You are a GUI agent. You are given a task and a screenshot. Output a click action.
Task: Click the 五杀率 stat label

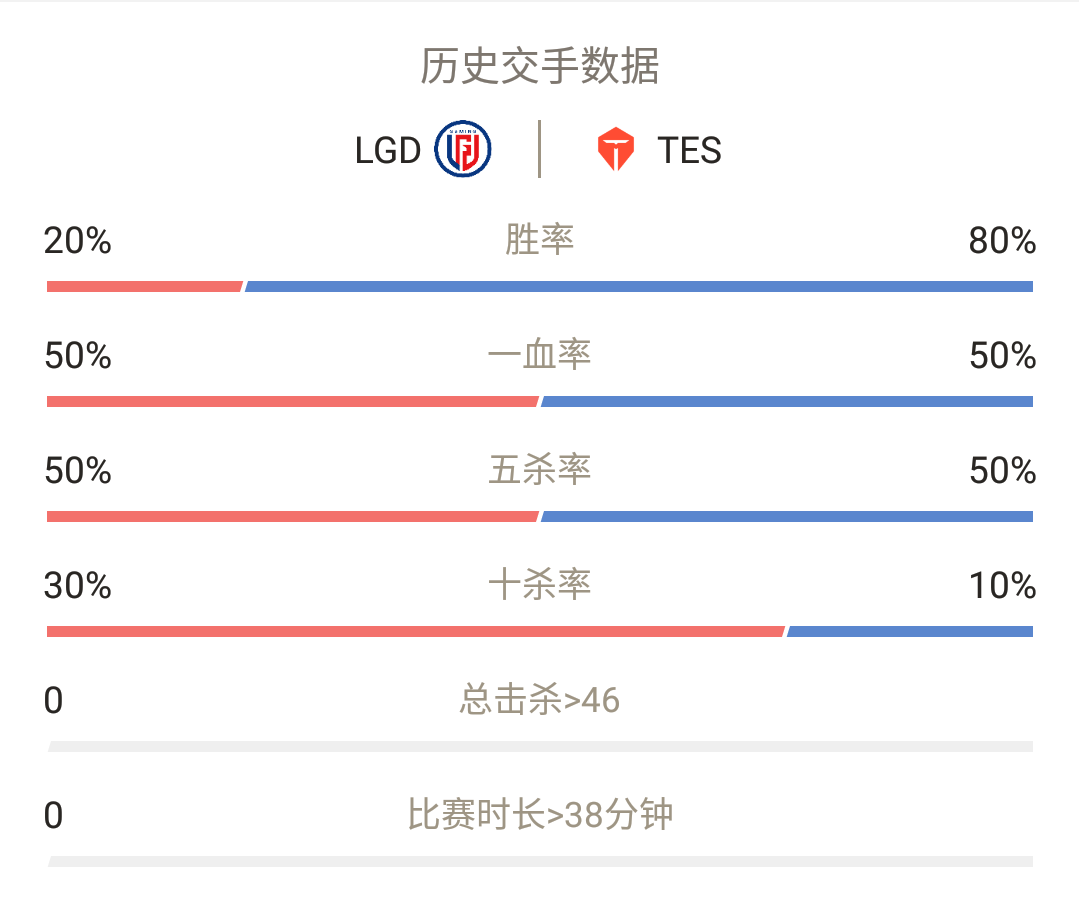[540, 469]
